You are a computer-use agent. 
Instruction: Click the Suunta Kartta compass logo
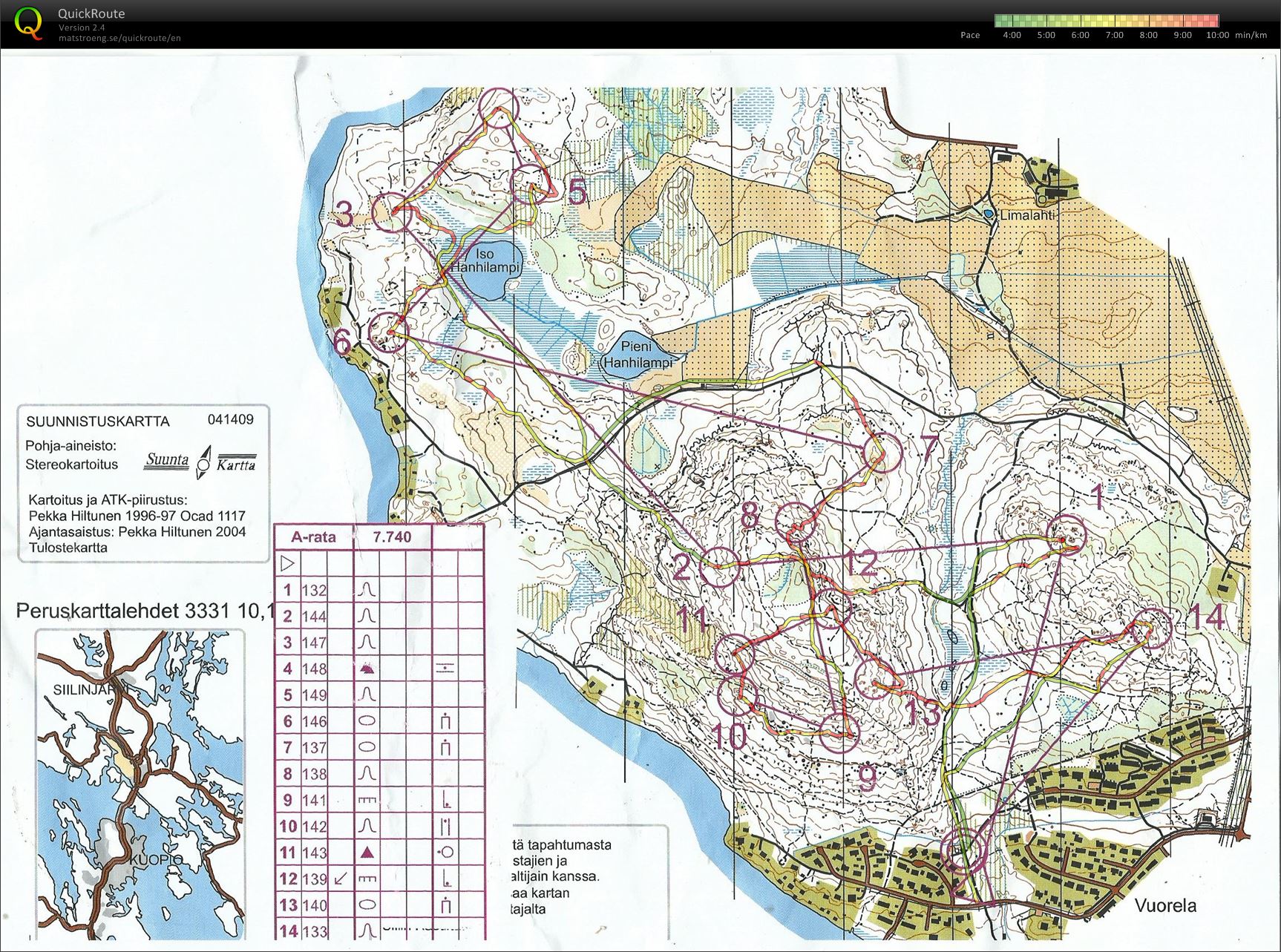(x=200, y=462)
